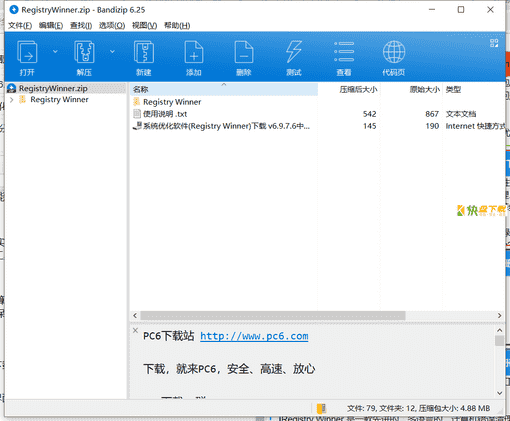This screenshot has width=510, height=421.
Task: Open the 视图(V) menu
Action: (144, 26)
